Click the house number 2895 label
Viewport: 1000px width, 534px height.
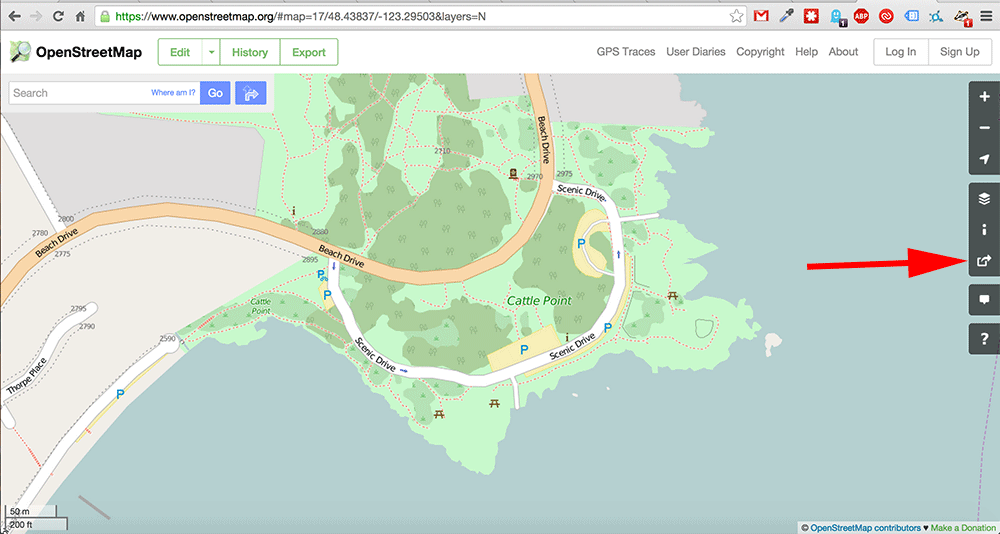click(310, 260)
